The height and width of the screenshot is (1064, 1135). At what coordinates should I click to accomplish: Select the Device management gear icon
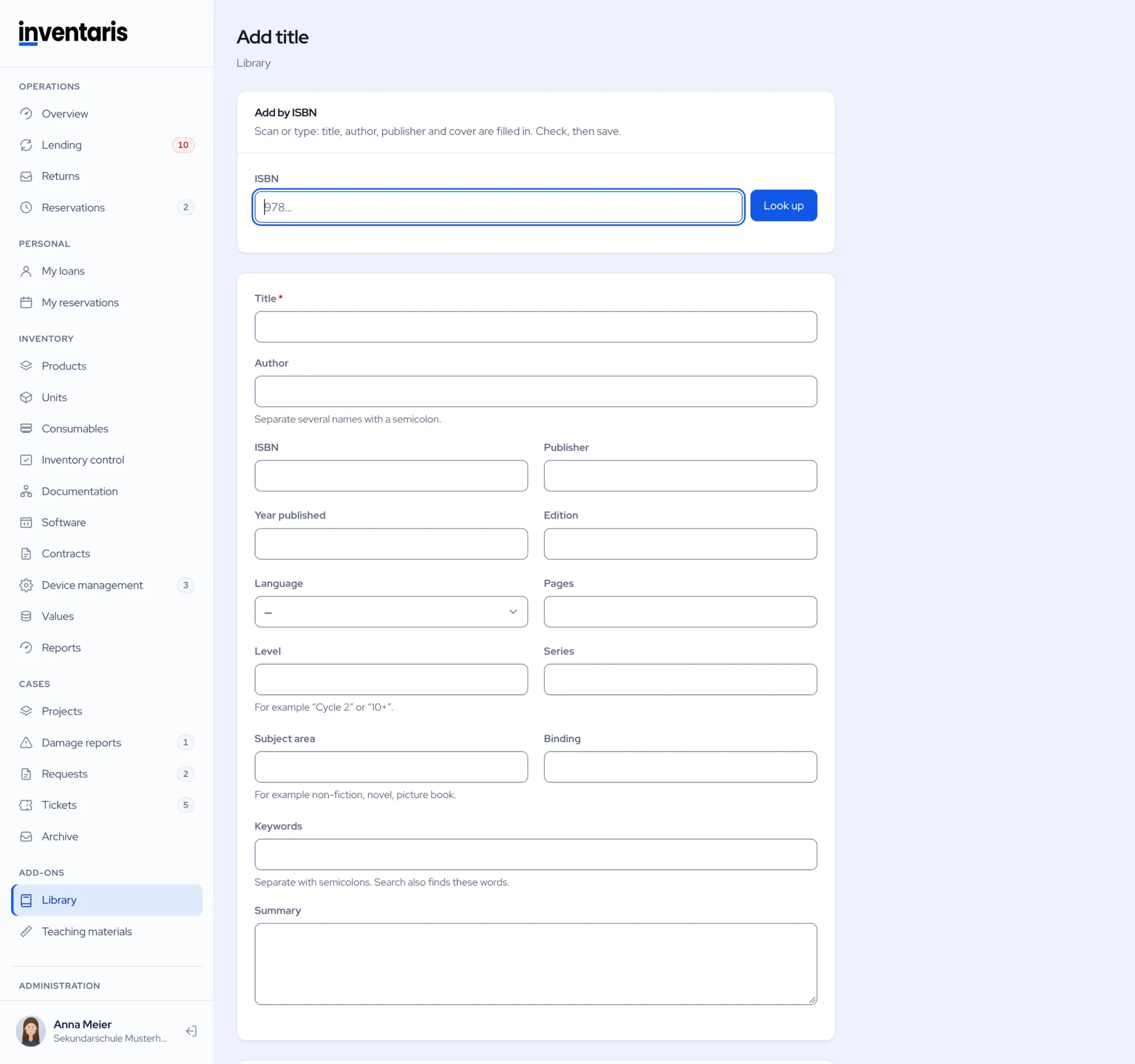tap(26, 585)
